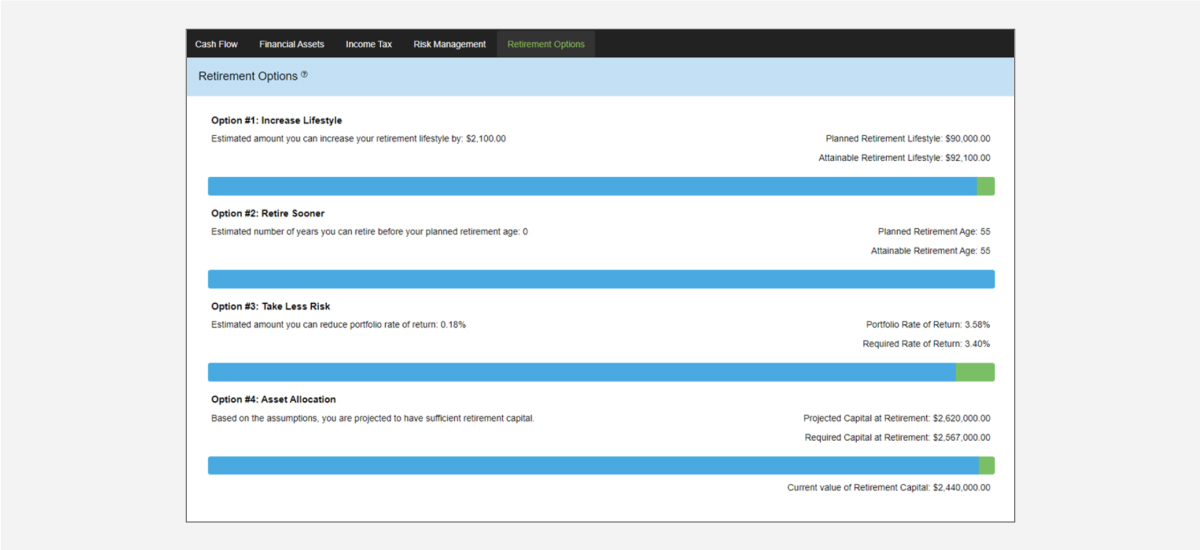Screen dimensions: 1200x550
Task: Click the Asset Allocation progress bar
Action: (593, 465)
